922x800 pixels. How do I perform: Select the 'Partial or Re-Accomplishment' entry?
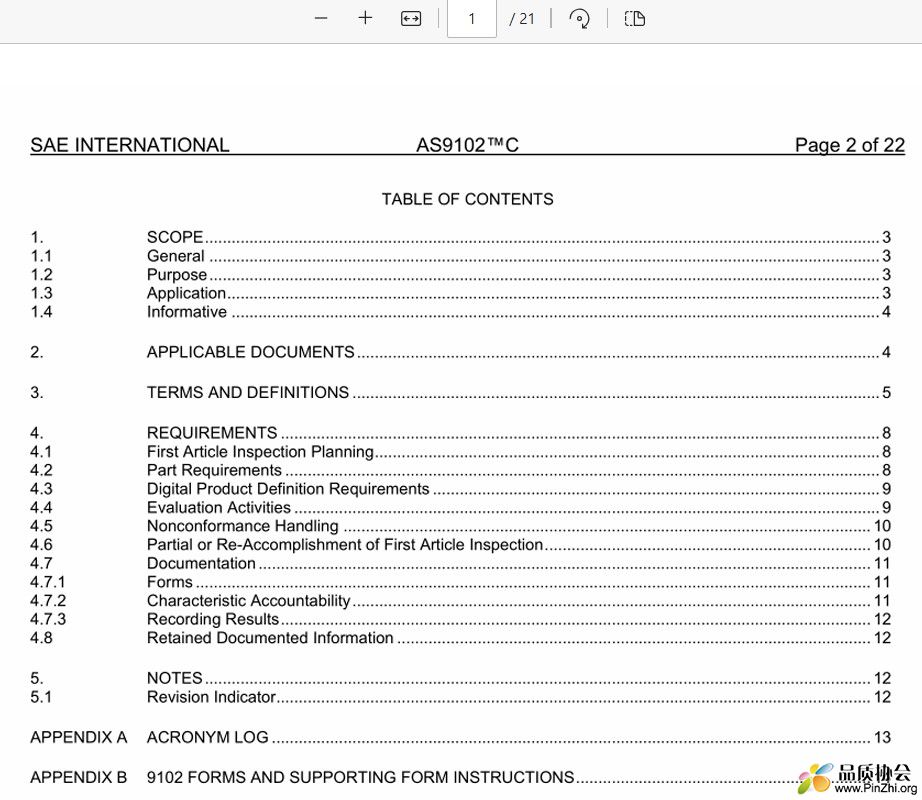pyautogui.click(x=460, y=544)
